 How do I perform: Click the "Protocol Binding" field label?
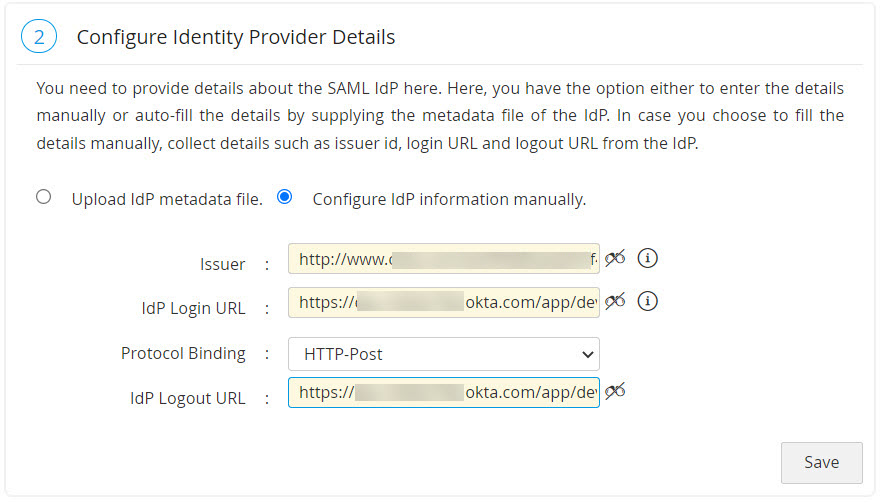point(183,353)
